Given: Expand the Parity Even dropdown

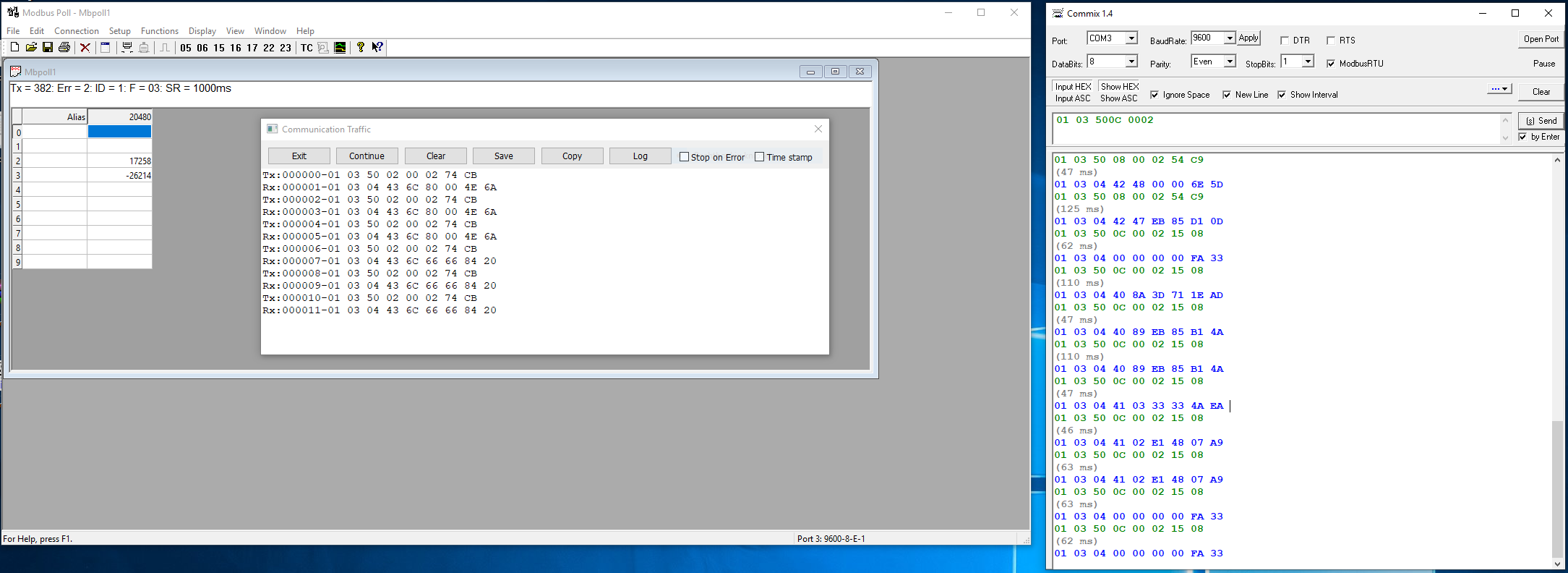Looking at the screenshot, I should coord(1229,61).
